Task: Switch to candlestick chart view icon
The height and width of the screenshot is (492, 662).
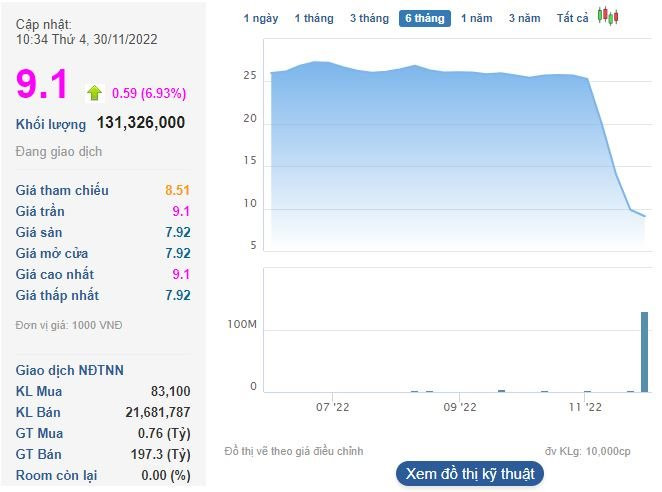Action: [x=608, y=17]
